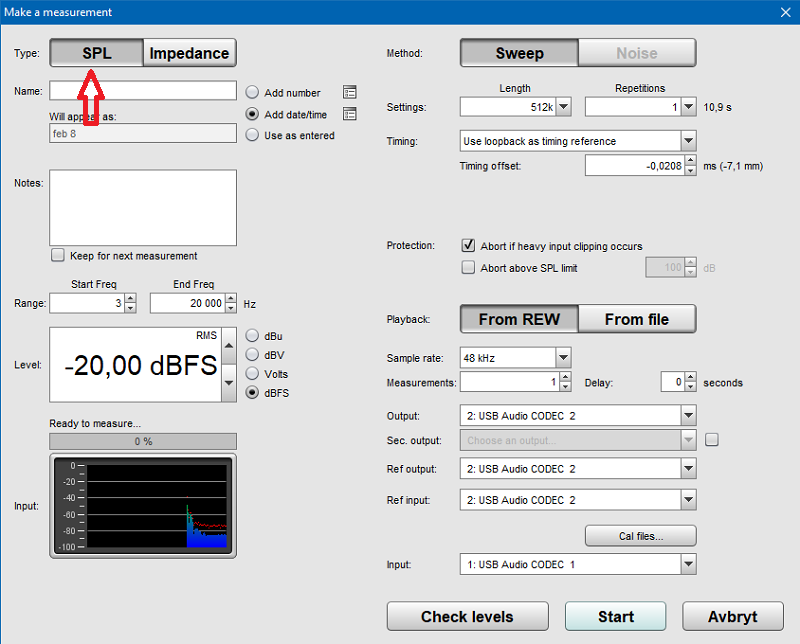Click Check levels button
Screen dimensions: 800x644
[467, 616]
